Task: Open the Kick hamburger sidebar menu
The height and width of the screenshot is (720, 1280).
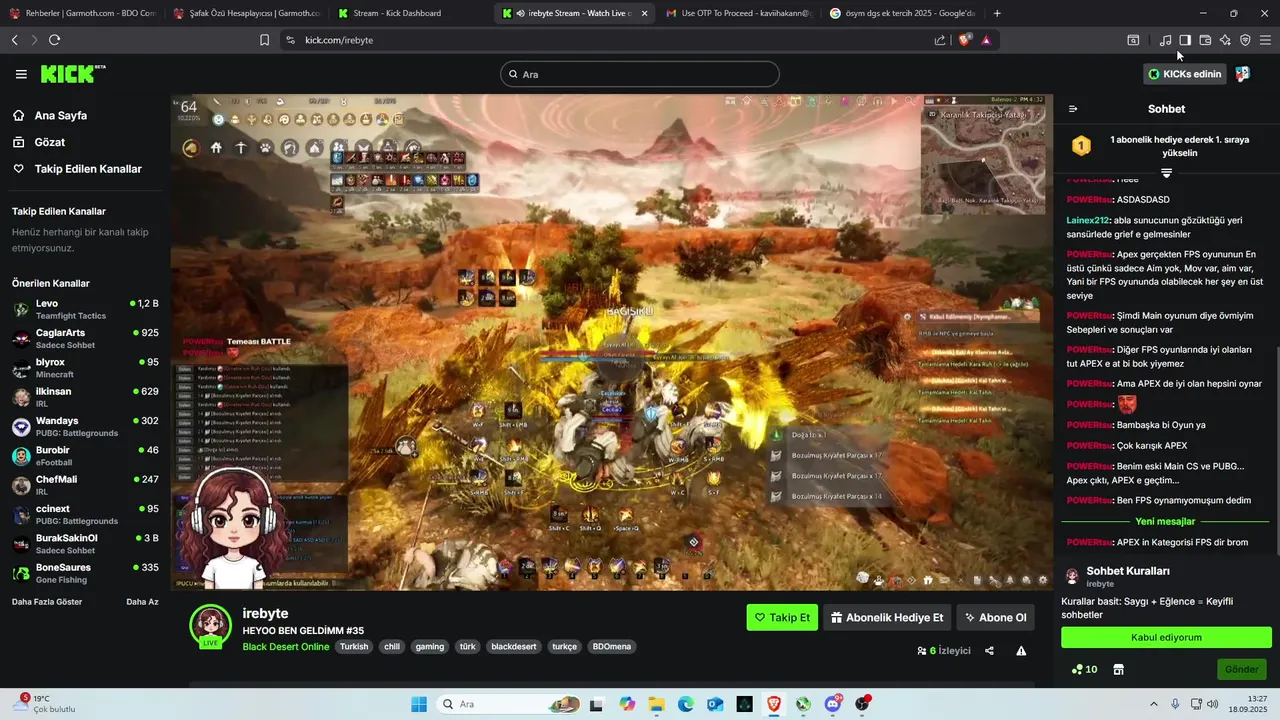Action: point(21,74)
